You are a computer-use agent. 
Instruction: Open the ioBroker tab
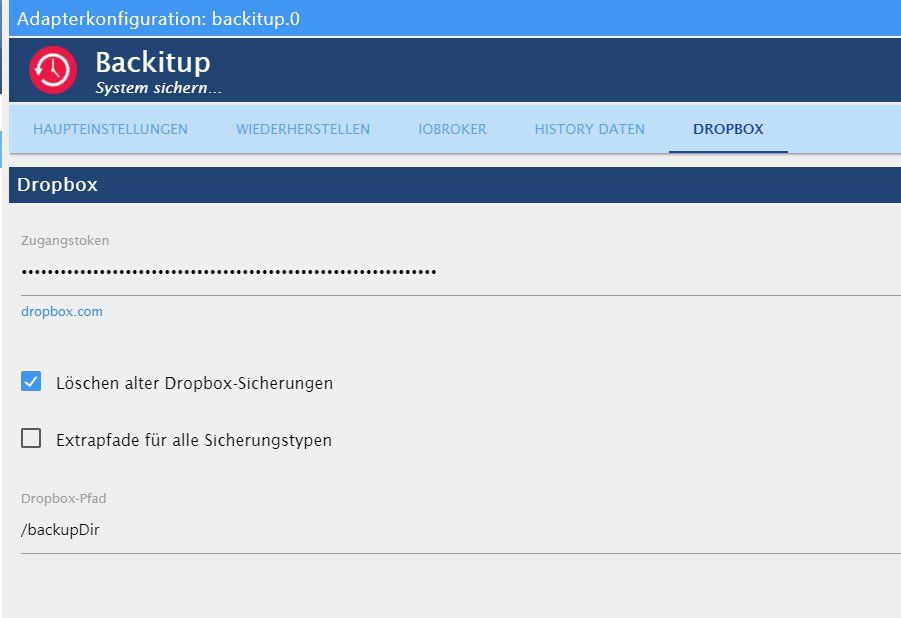[x=452, y=129]
